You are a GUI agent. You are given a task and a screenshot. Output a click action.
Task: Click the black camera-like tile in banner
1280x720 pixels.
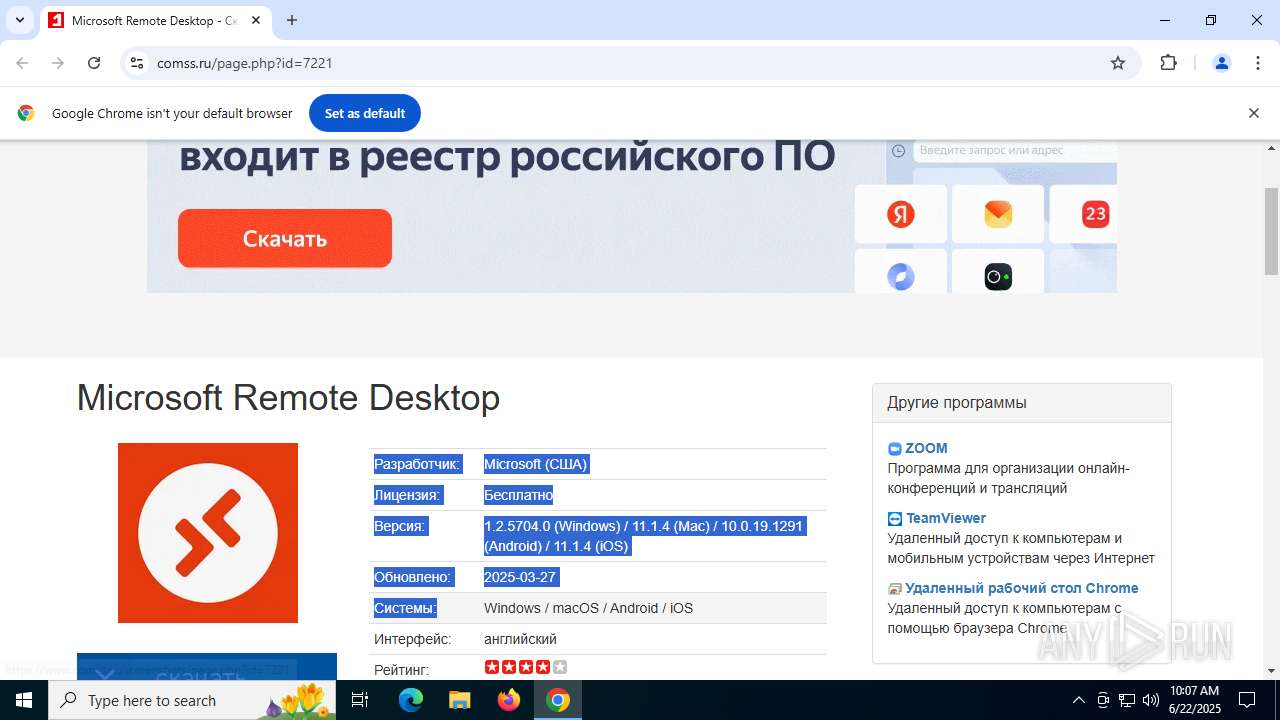998,275
